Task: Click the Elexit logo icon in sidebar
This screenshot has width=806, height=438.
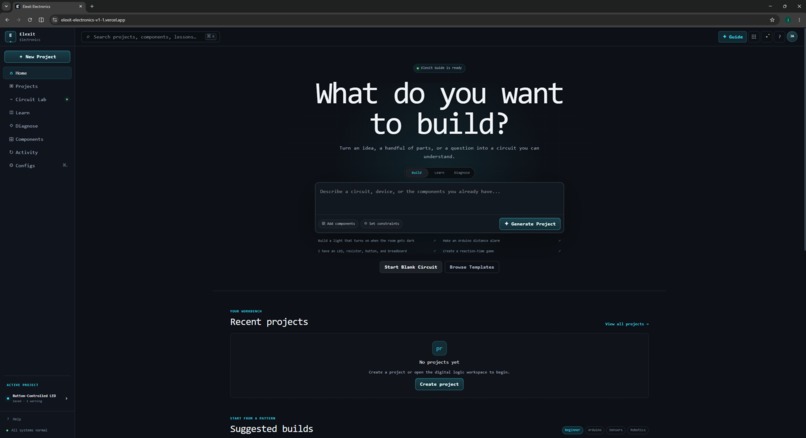Action: click(x=10, y=36)
